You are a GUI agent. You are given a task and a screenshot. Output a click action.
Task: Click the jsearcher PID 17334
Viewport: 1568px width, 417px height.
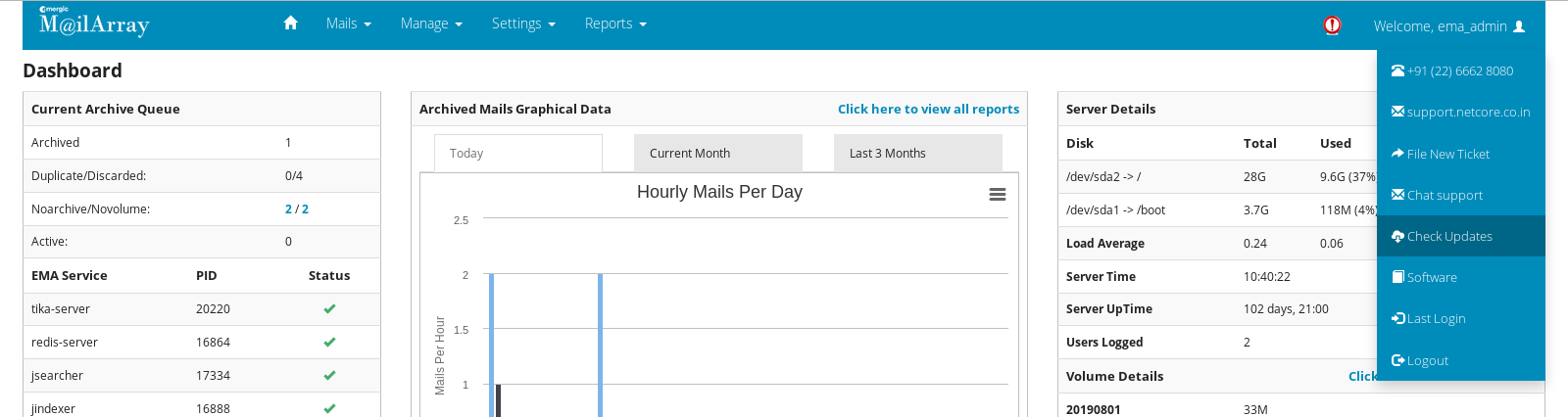point(213,375)
